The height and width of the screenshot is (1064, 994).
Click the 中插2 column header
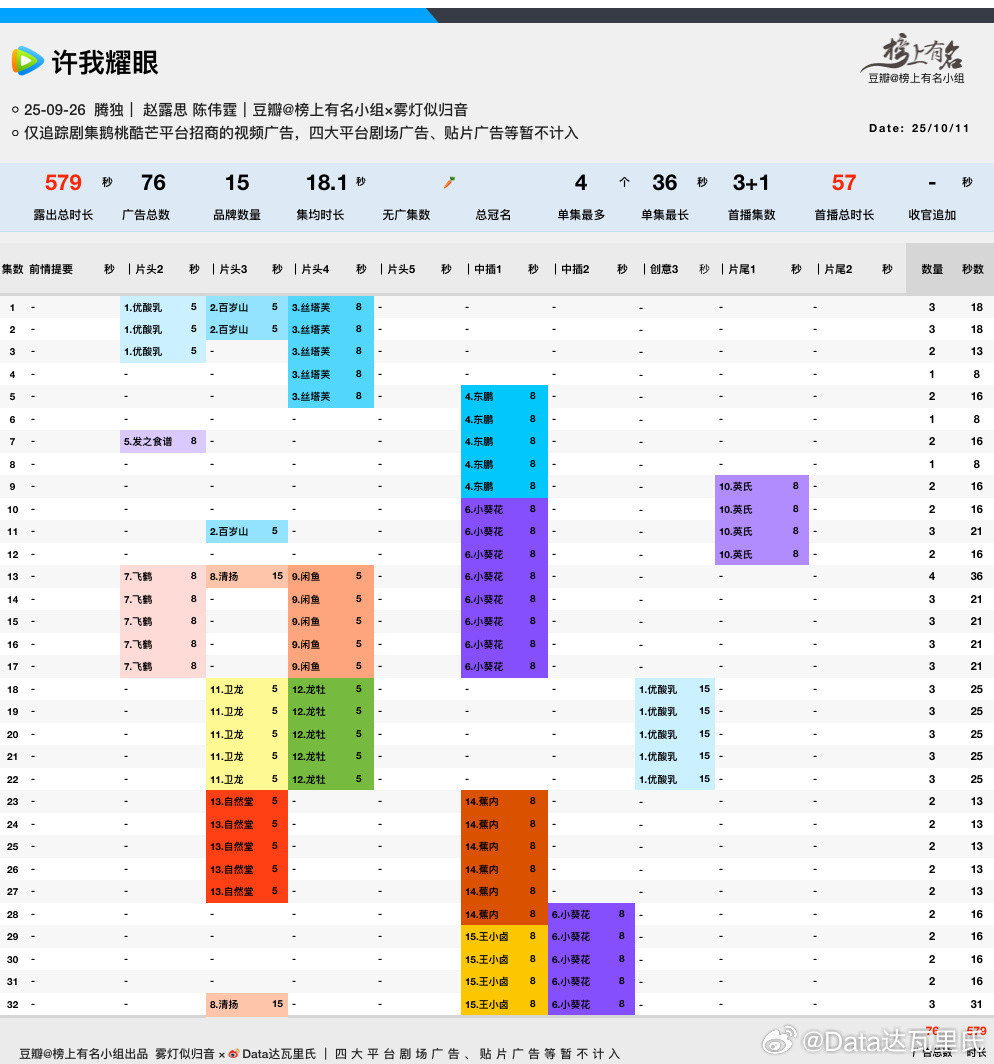(575, 269)
